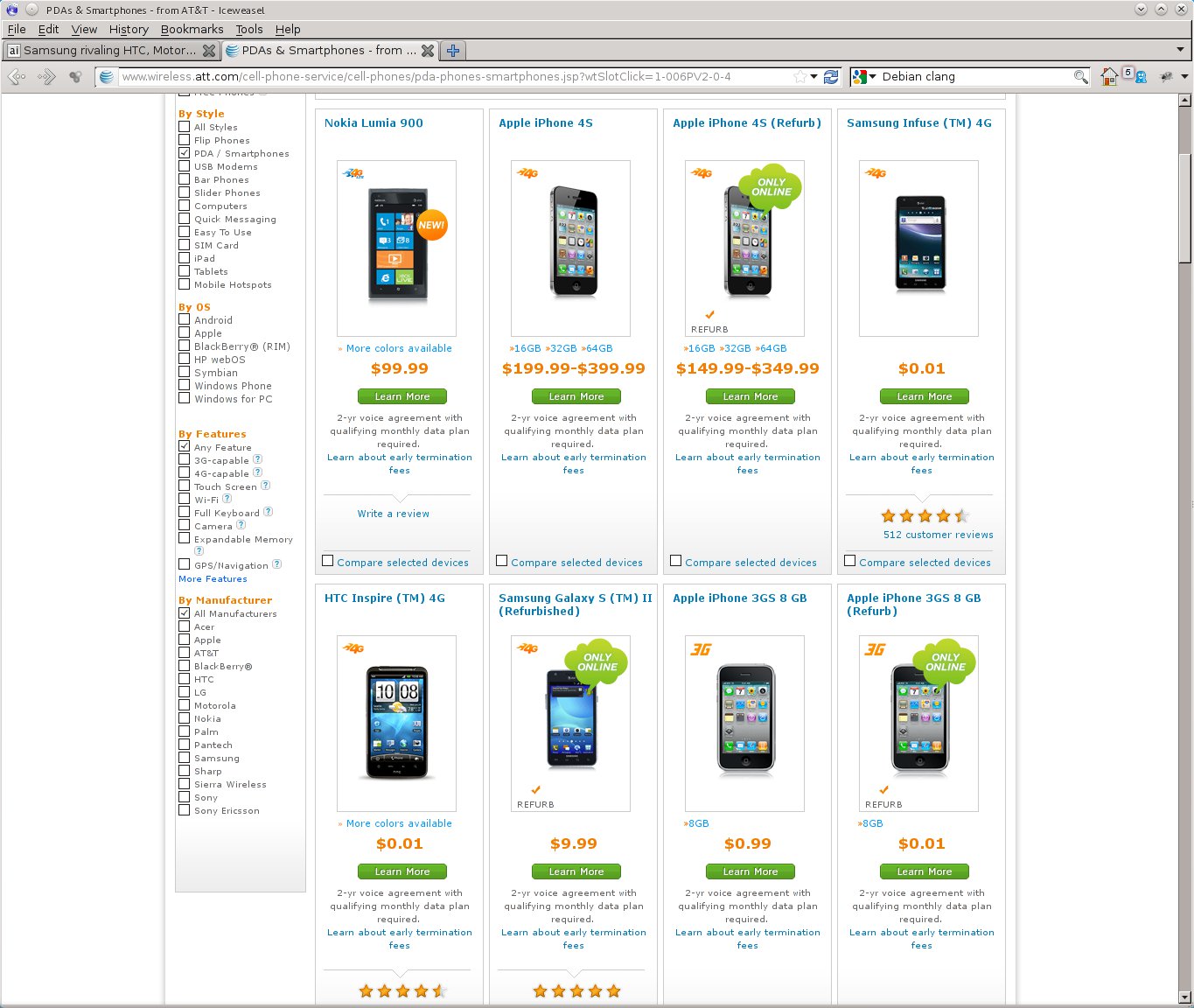Click the HTC Inspire phone image
This screenshot has height=1008, width=1194.
398,723
